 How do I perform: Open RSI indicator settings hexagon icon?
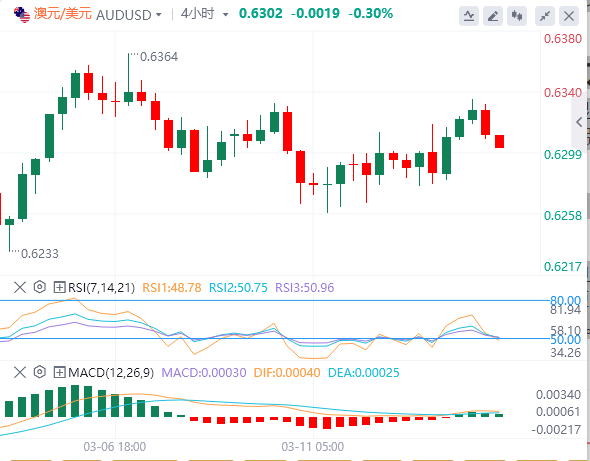click(40, 287)
